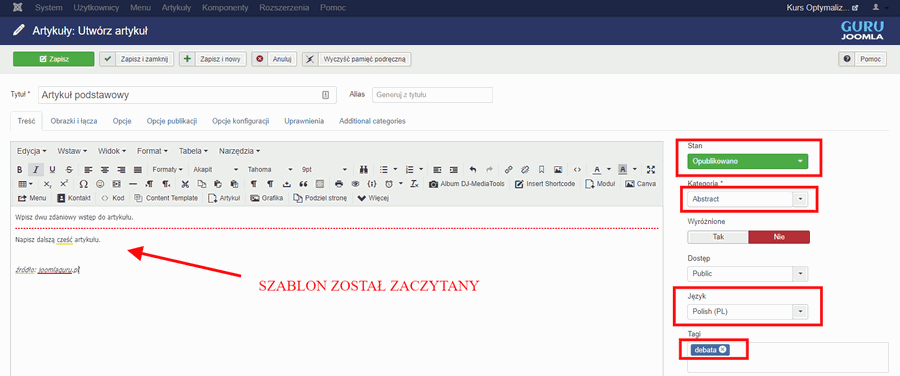Insert a bullet list
Viewport: 900px width, 376px height.
coord(383,169)
